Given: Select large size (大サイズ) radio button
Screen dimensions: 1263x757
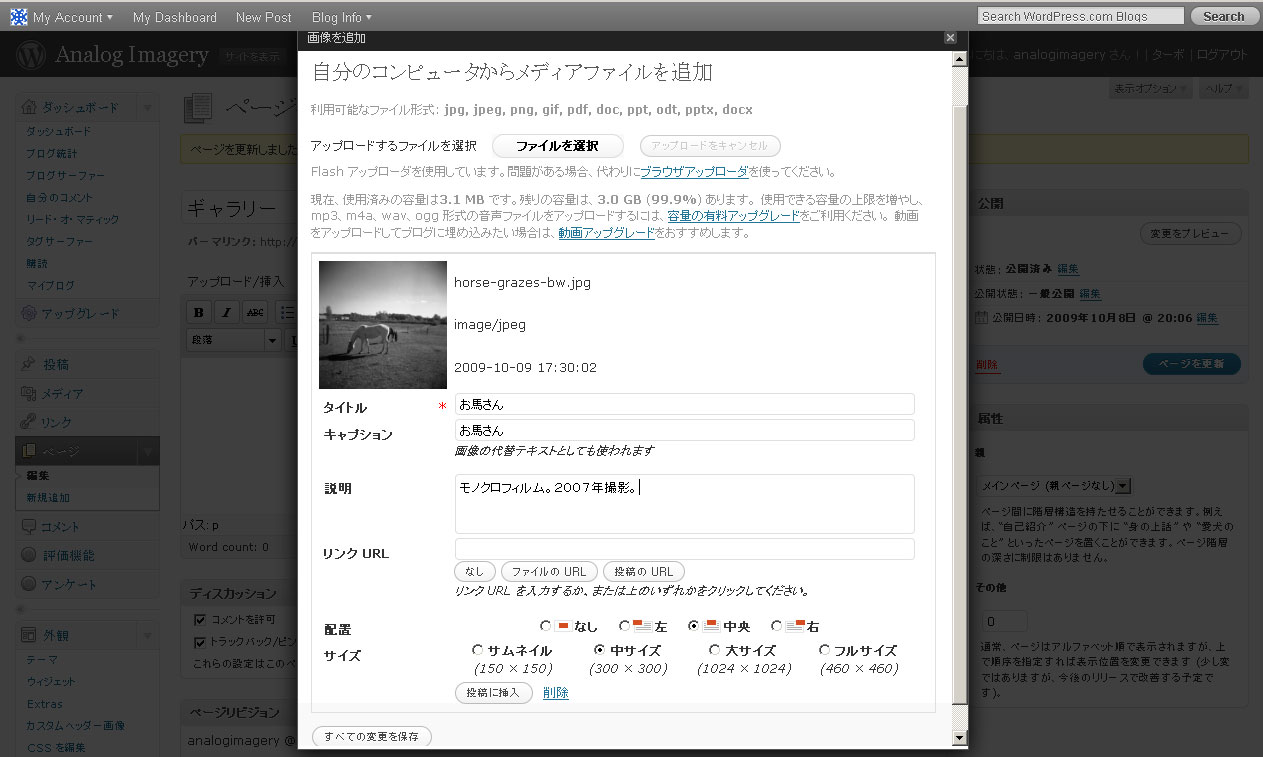Looking at the screenshot, I should tap(714, 650).
